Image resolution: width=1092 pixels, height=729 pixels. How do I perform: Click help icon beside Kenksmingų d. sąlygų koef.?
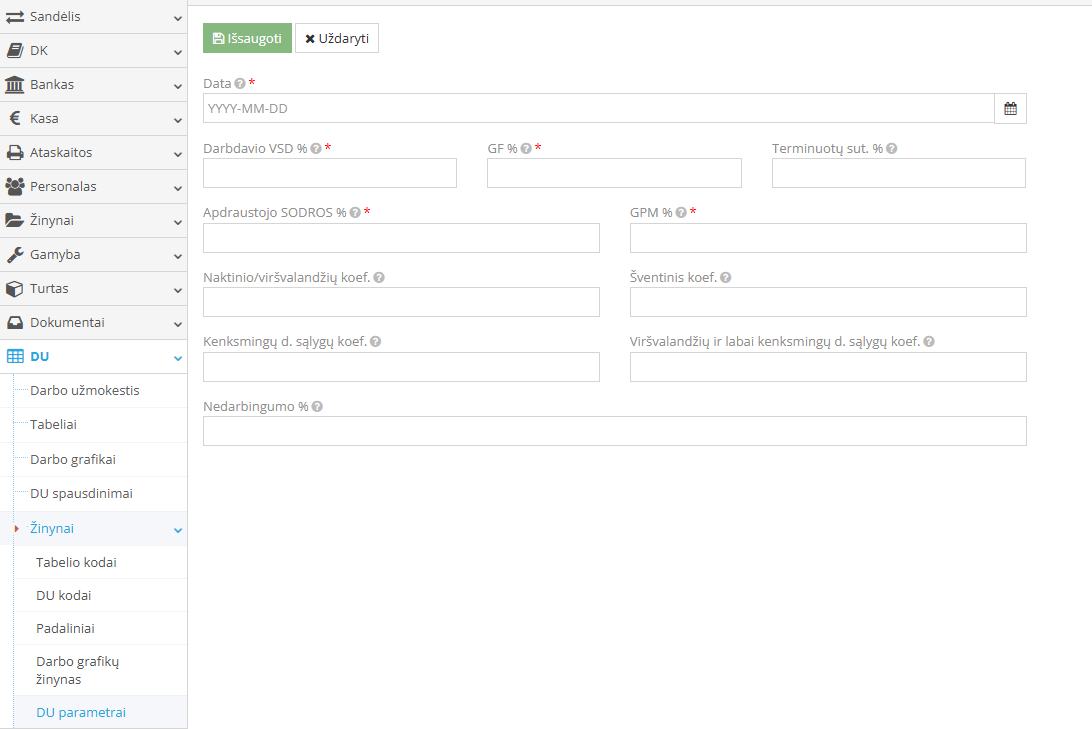pyautogui.click(x=375, y=341)
